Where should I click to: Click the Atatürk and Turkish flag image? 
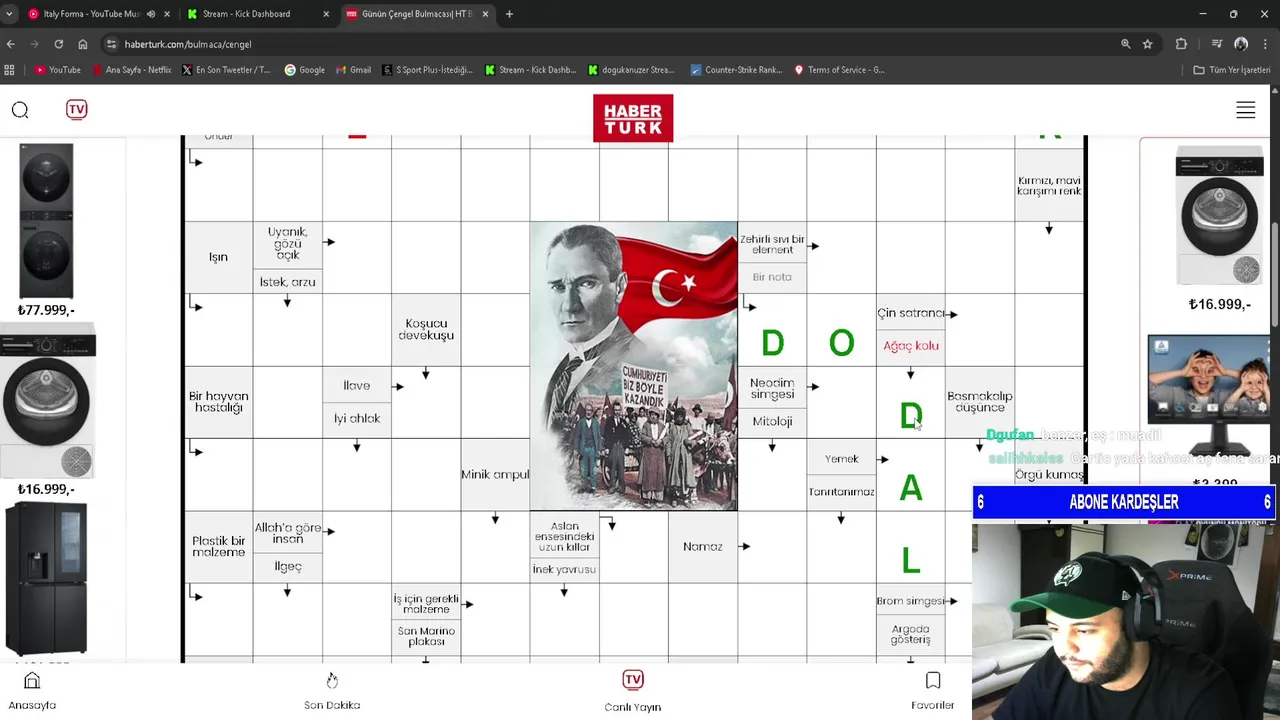[633, 366]
